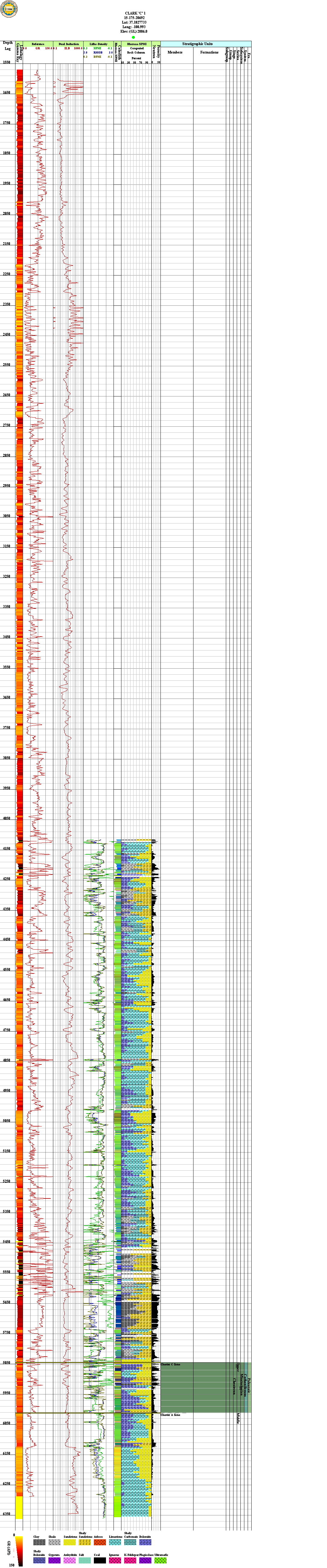327x1568 pixels.
Task: Click the survey seal logo at top left
Action: coord(9,8)
